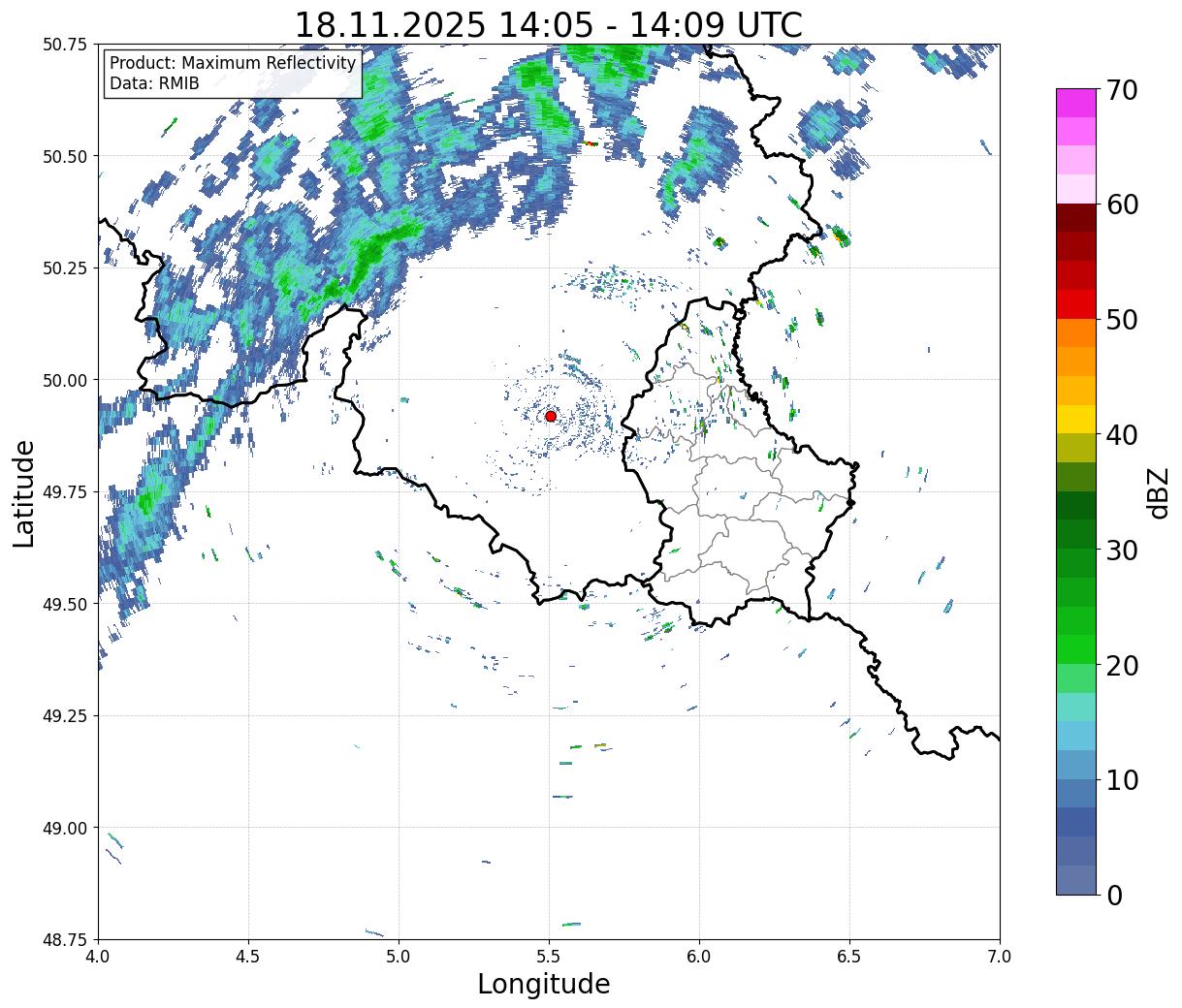This screenshot has width=1182, height=1008.
Task: Click the colorbar tick label 30
Action: 1121,551
